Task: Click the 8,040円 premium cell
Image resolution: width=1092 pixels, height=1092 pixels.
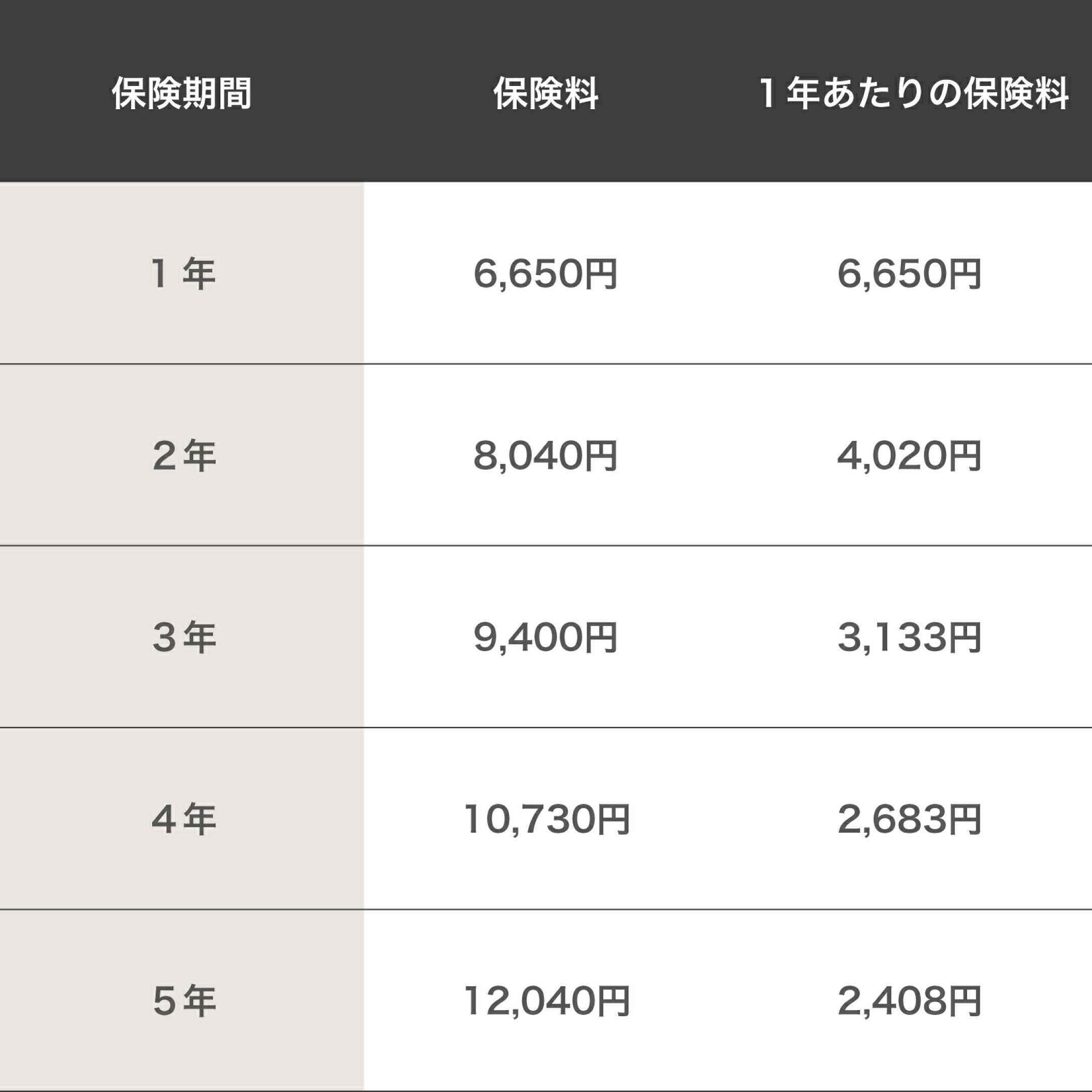Action: pos(545,456)
